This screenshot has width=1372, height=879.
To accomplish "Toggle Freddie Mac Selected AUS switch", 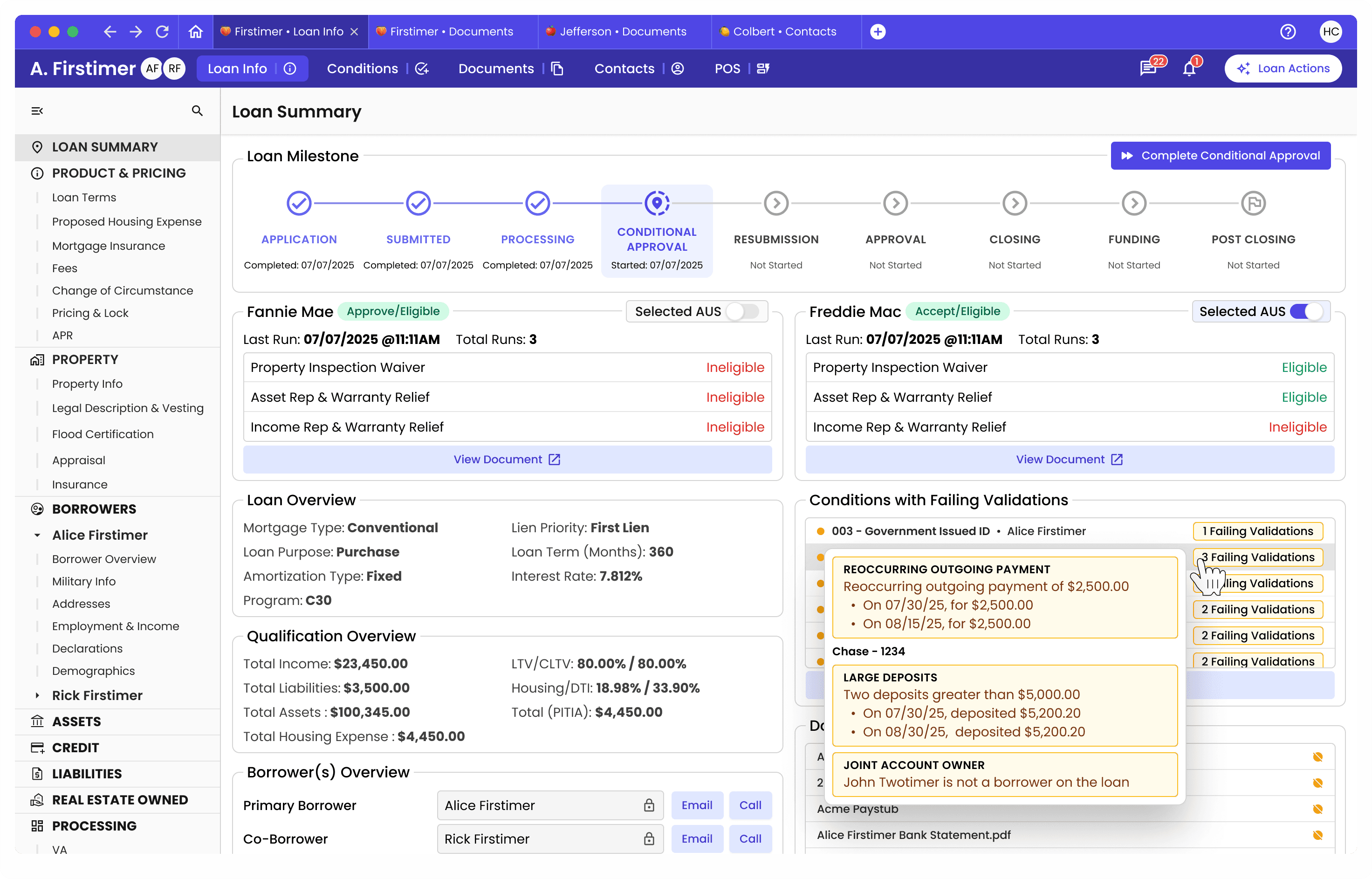I will click(1306, 312).
